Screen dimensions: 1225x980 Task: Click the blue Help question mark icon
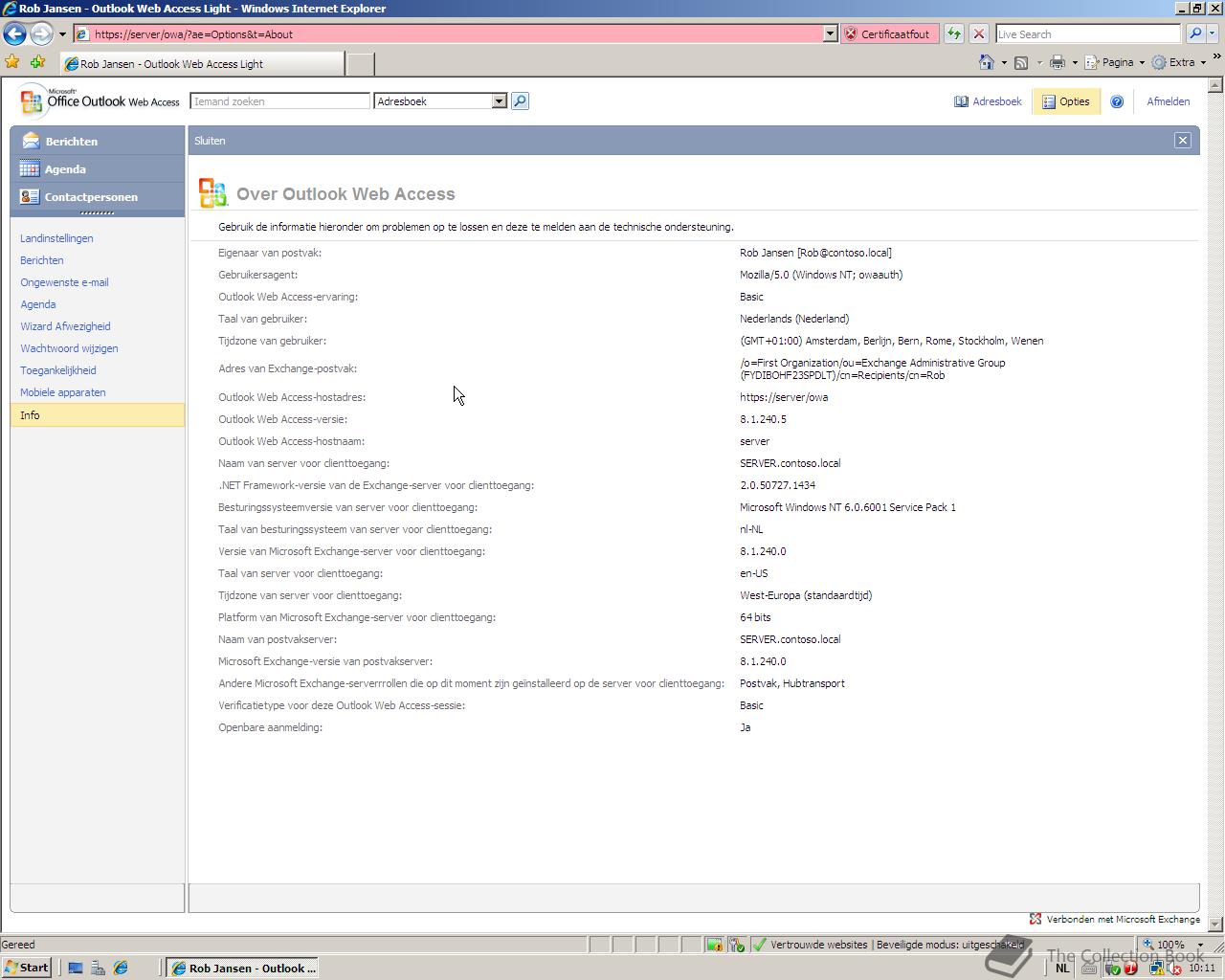coord(1116,101)
